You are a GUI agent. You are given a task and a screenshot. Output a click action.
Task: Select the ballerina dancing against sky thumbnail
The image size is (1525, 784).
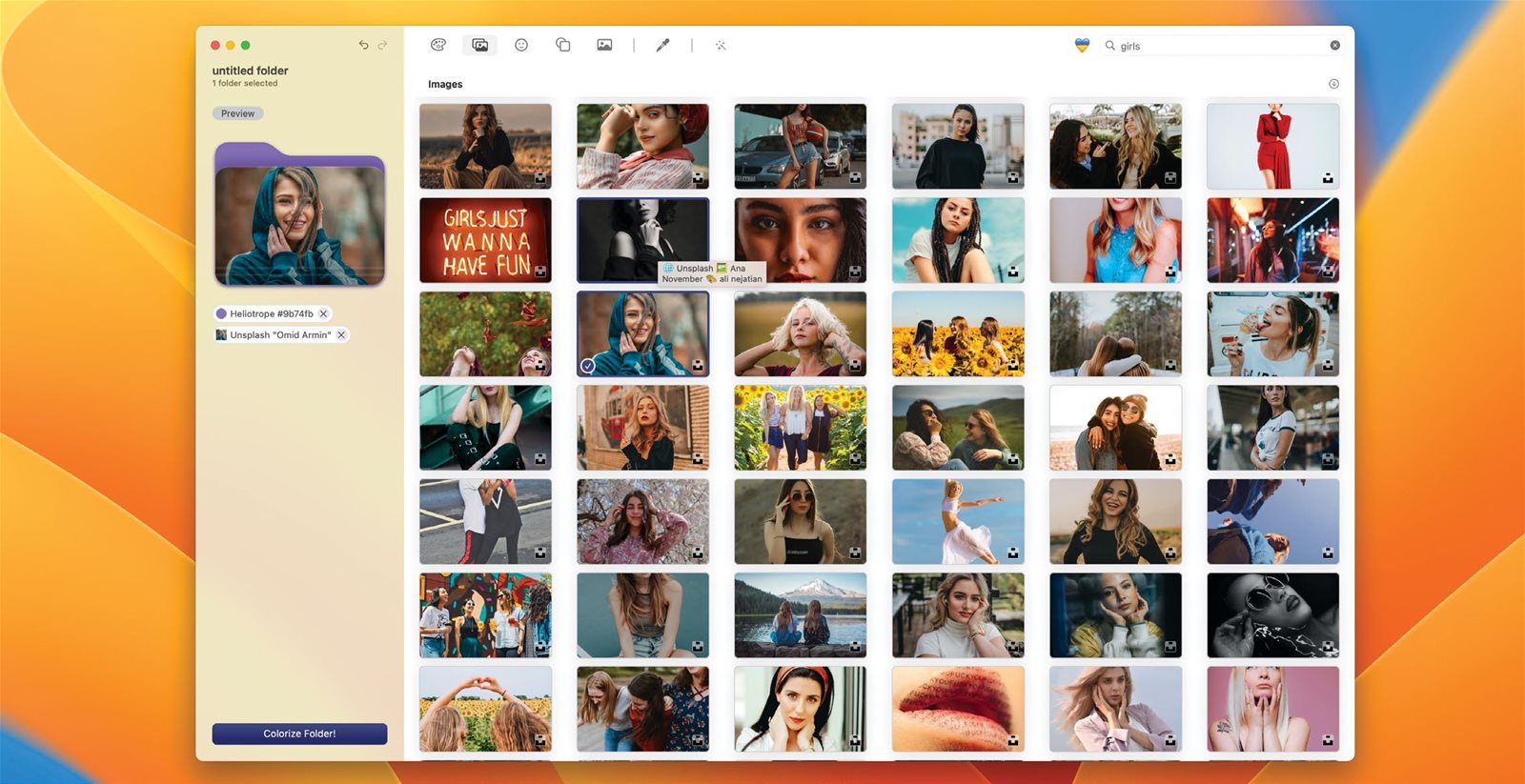[957, 521]
